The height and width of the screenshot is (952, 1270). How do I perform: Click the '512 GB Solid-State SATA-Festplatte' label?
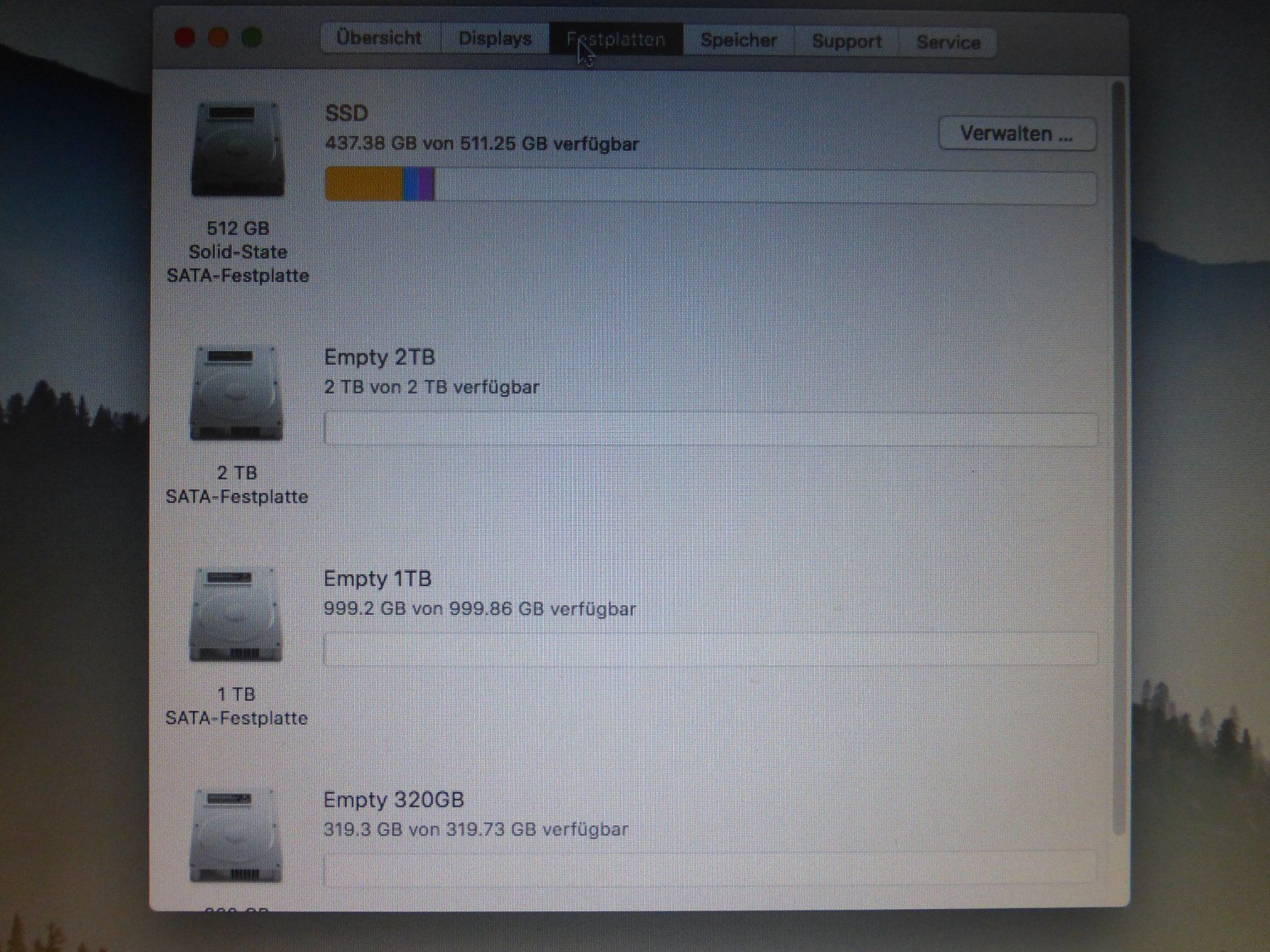pos(238,252)
